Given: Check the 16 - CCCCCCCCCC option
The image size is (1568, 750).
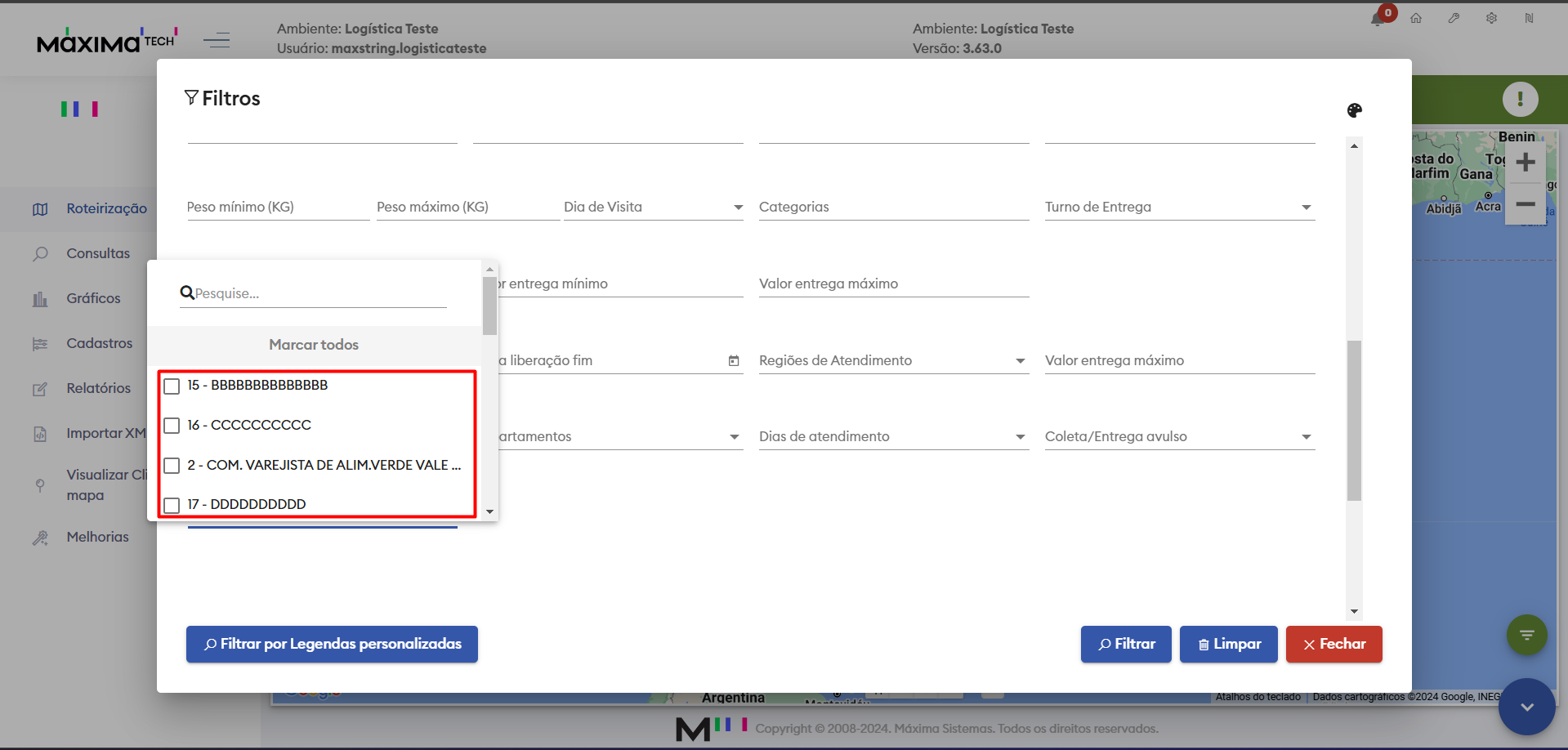Looking at the screenshot, I should [x=172, y=426].
